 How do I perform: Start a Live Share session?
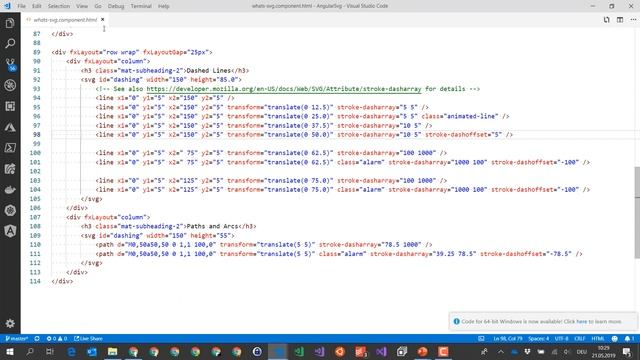click(x=88, y=339)
